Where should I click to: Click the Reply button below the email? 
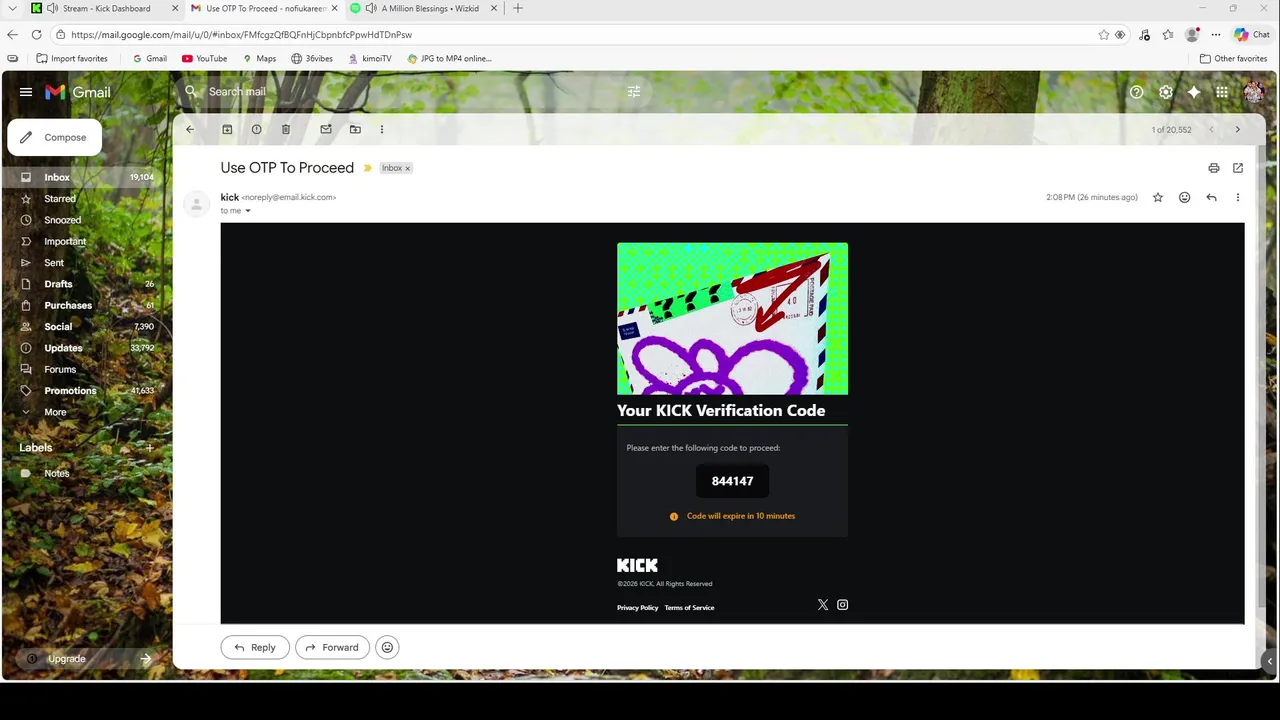click(255, 648)
